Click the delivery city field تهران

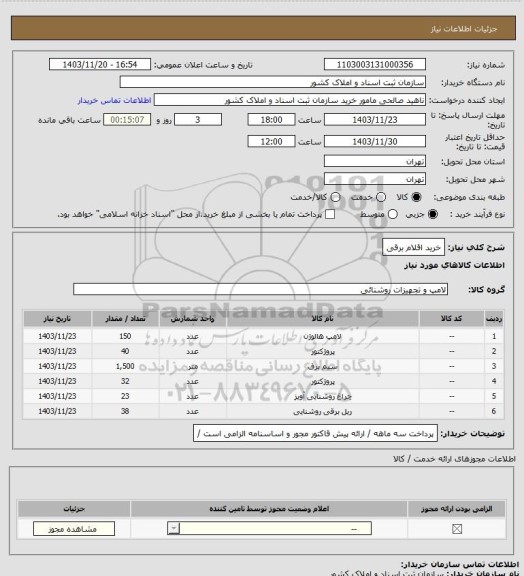click(x=375, y=179)
